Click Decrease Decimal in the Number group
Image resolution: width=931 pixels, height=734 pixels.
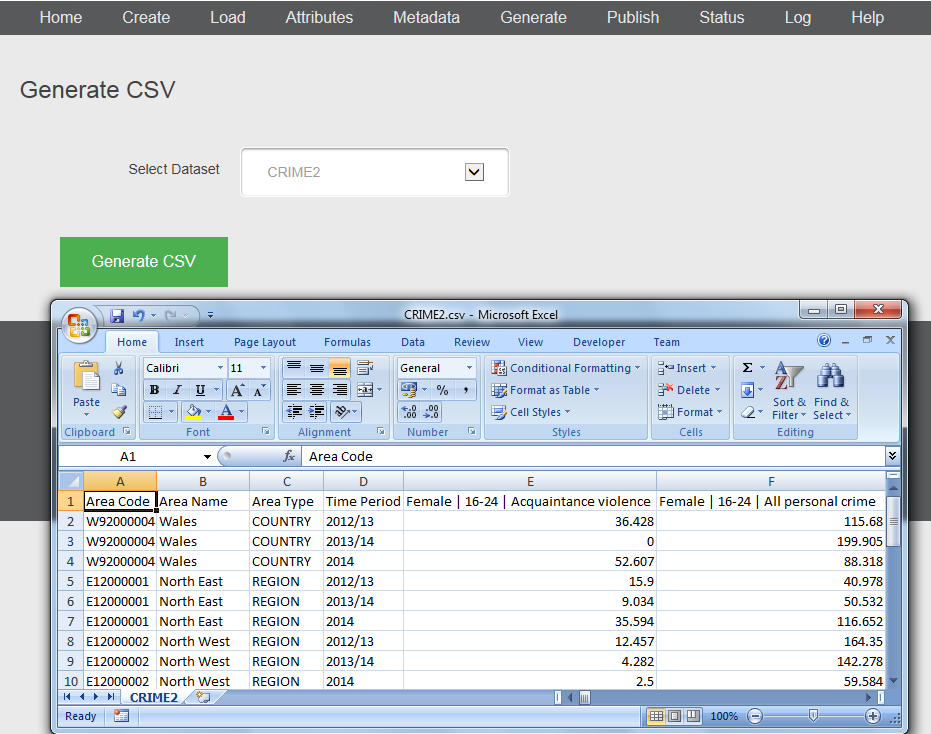point(432,412)
